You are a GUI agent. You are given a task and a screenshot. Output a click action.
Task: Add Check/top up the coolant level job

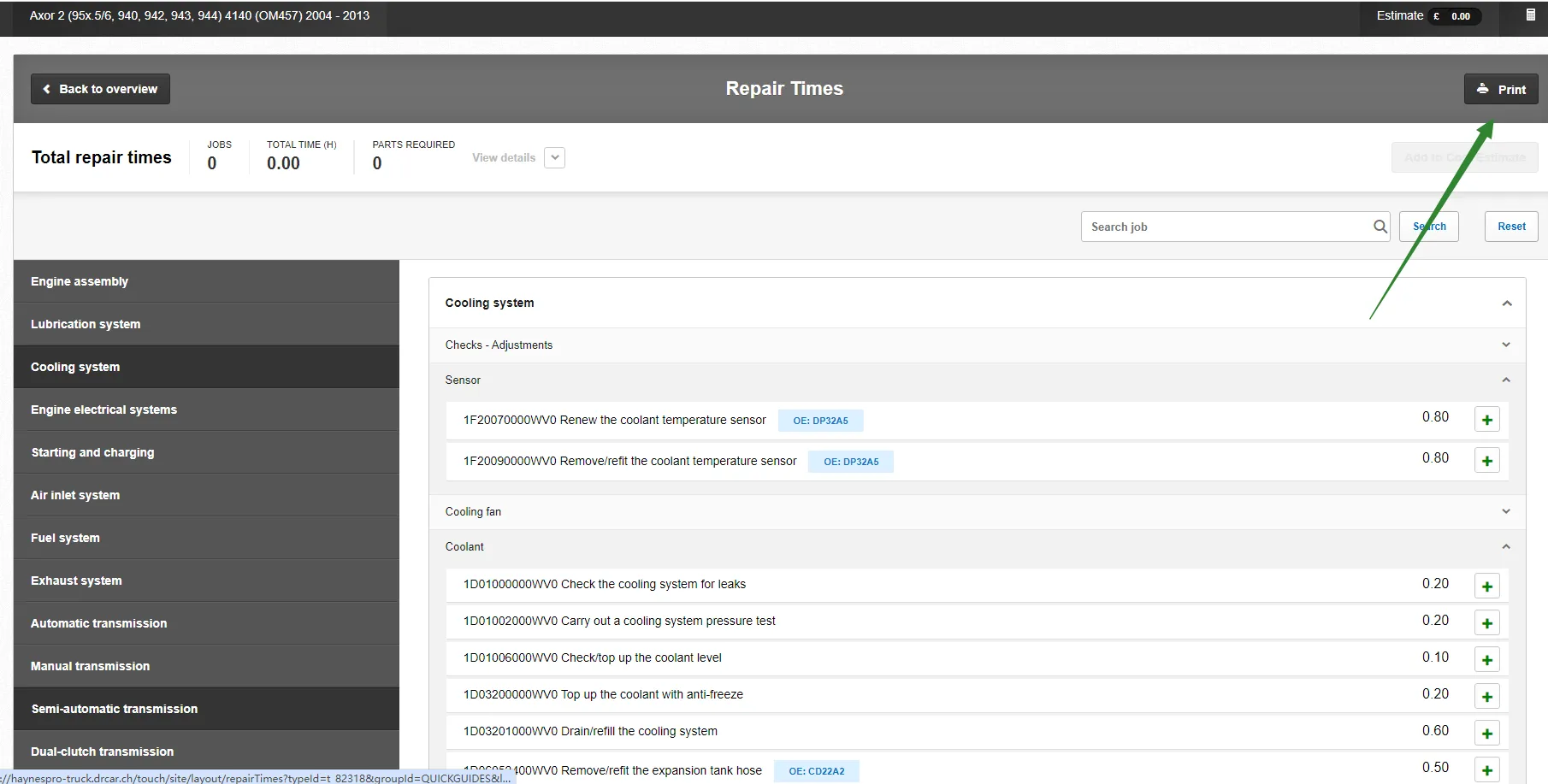[x=1487, y=660]
